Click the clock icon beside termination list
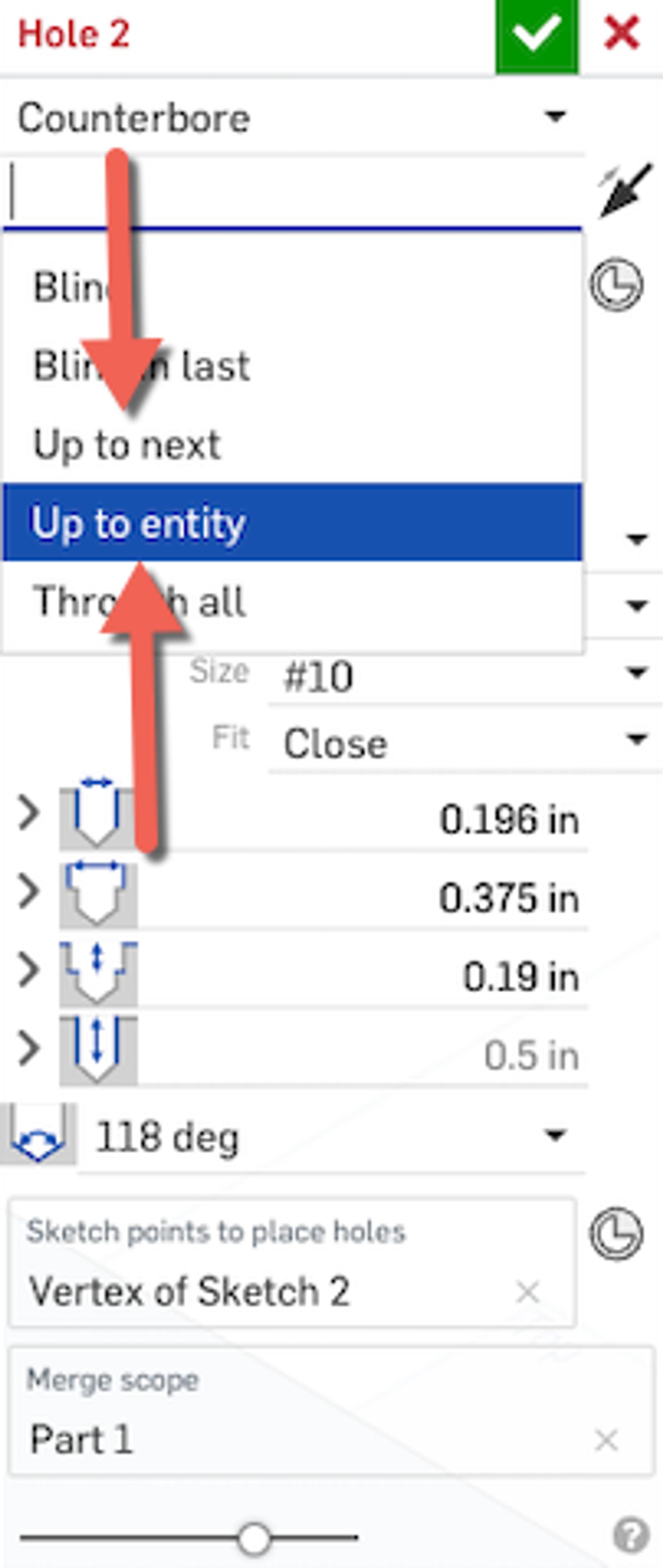 [616, 285]
